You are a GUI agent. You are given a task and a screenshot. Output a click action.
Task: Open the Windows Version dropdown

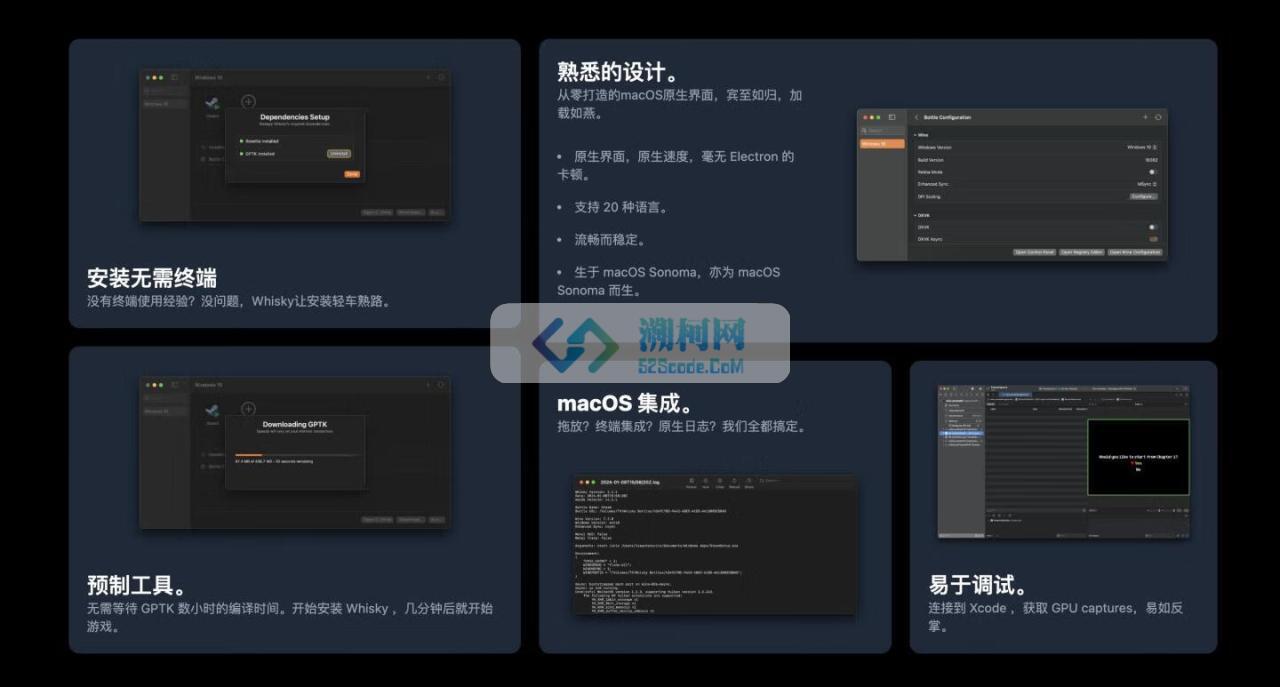(1142, 147)
